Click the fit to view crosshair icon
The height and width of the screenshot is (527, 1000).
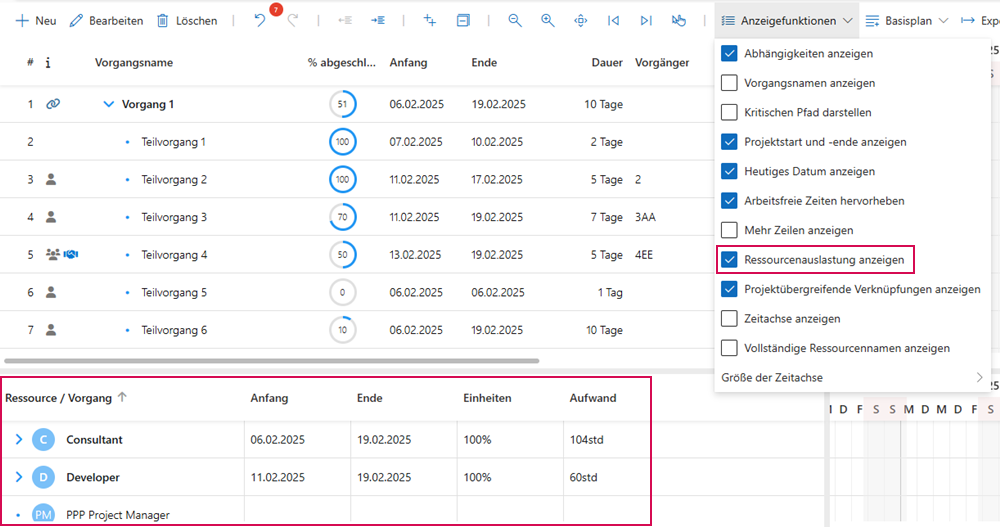(x=581, y=21)
